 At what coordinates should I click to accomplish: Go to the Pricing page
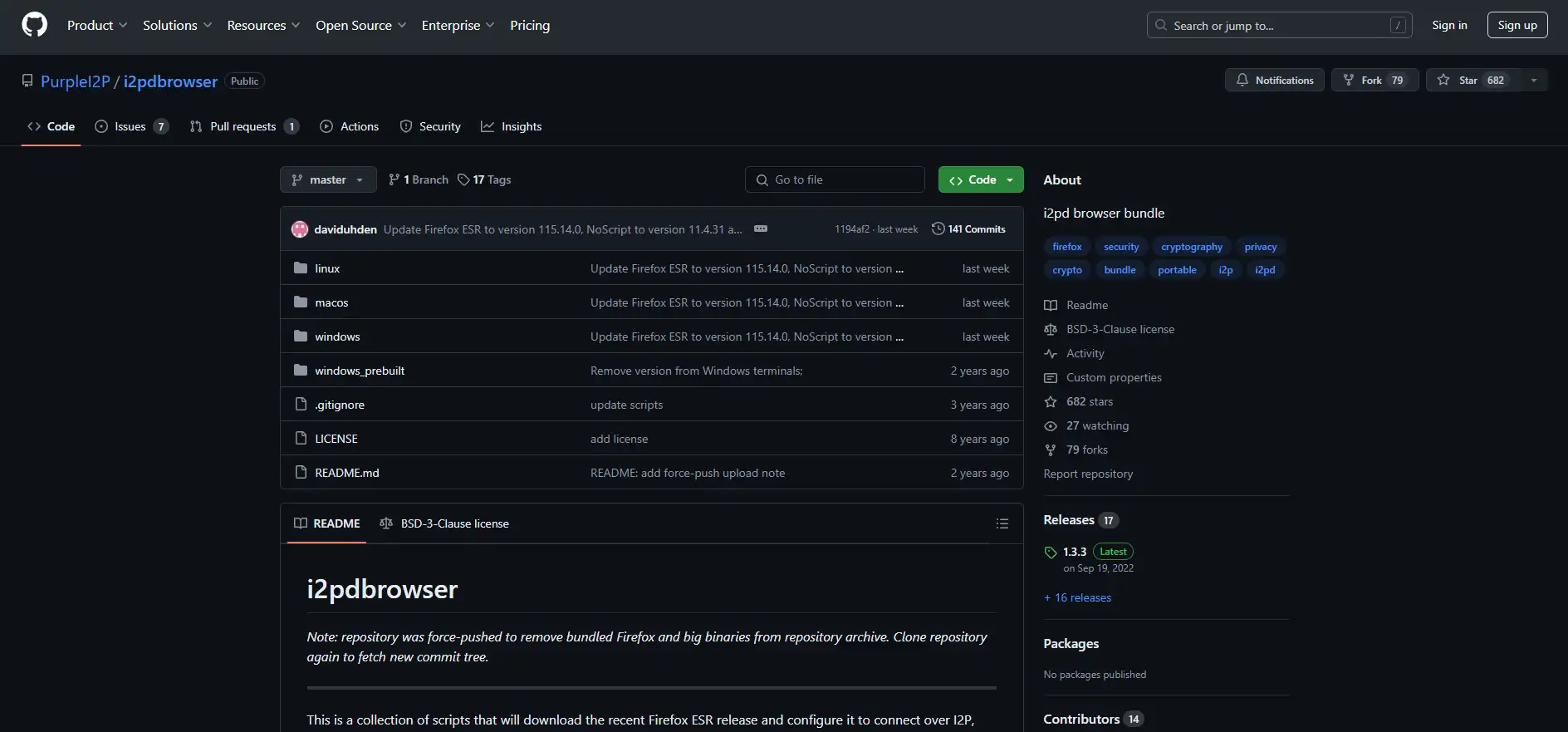point(530,25)
